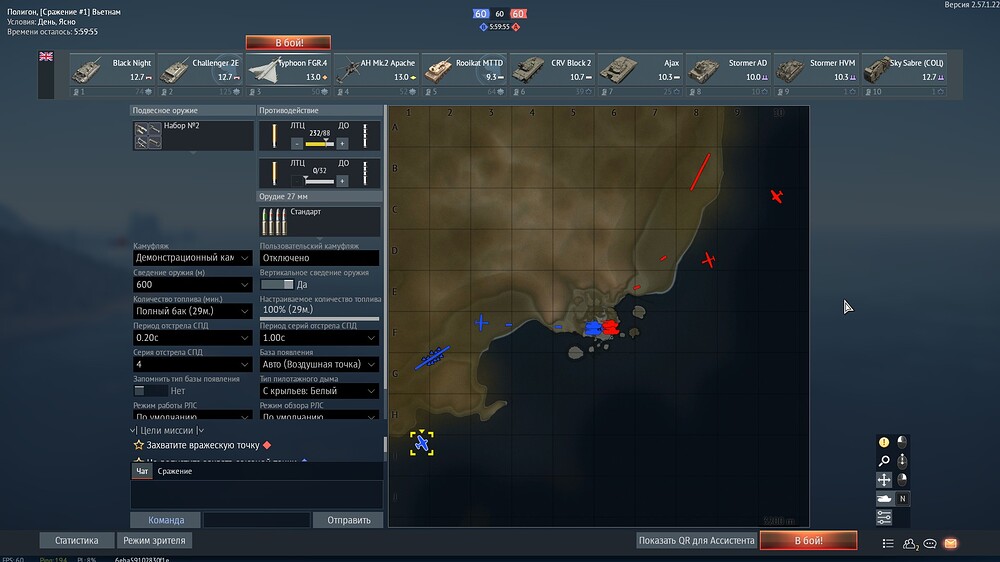Click the yellow map ping warning icon
Viewport: 1000px width, 562px height.
884,442
